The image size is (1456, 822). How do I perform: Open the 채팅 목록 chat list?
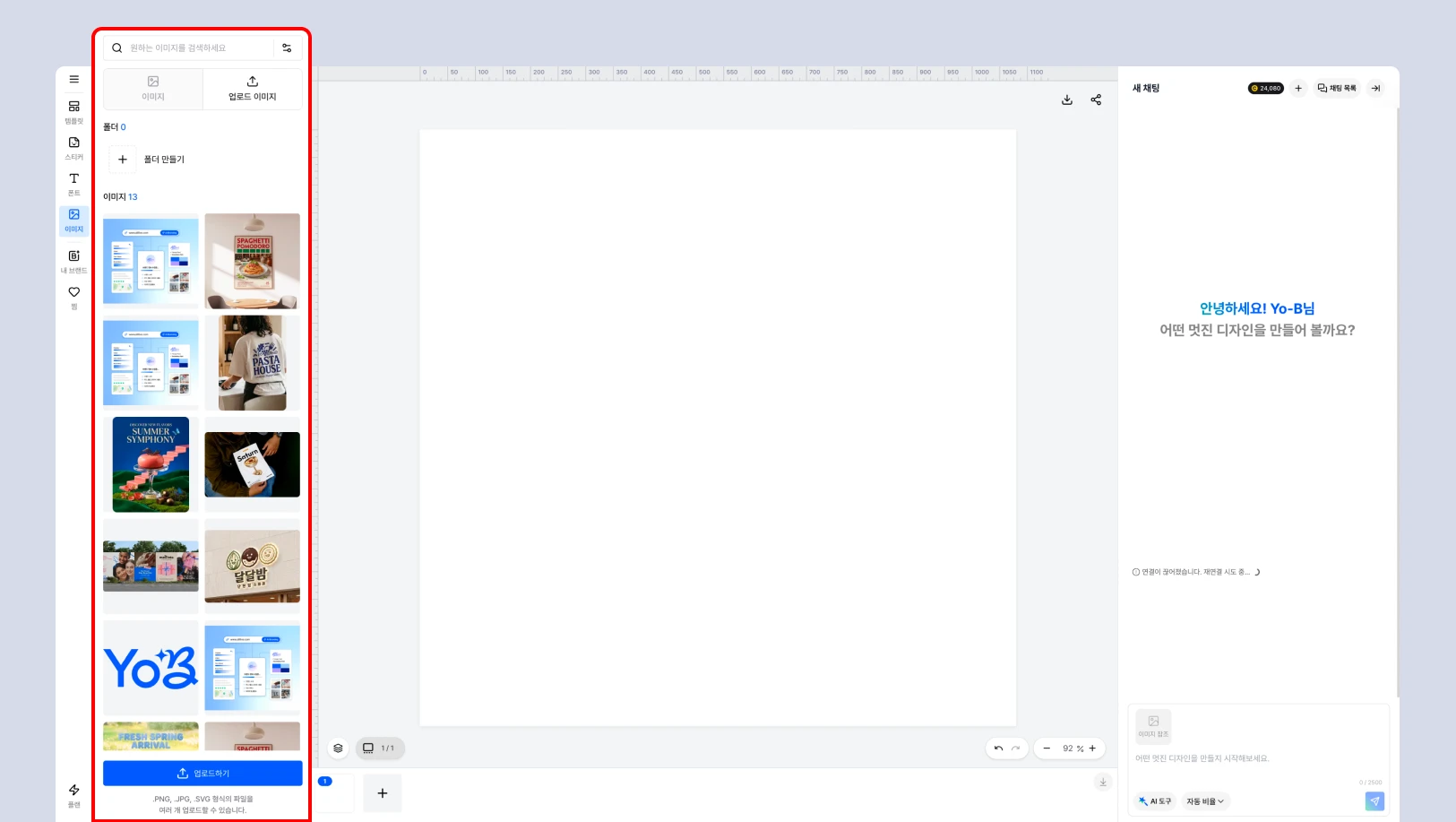pos(1337,88)
